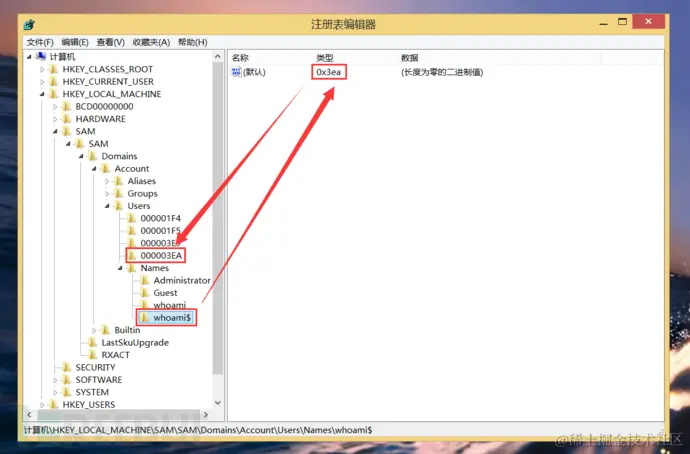Screen dimensions: 690x454
Task: Click the 000001F5 folder icon
Action: (x=132, y=231)
